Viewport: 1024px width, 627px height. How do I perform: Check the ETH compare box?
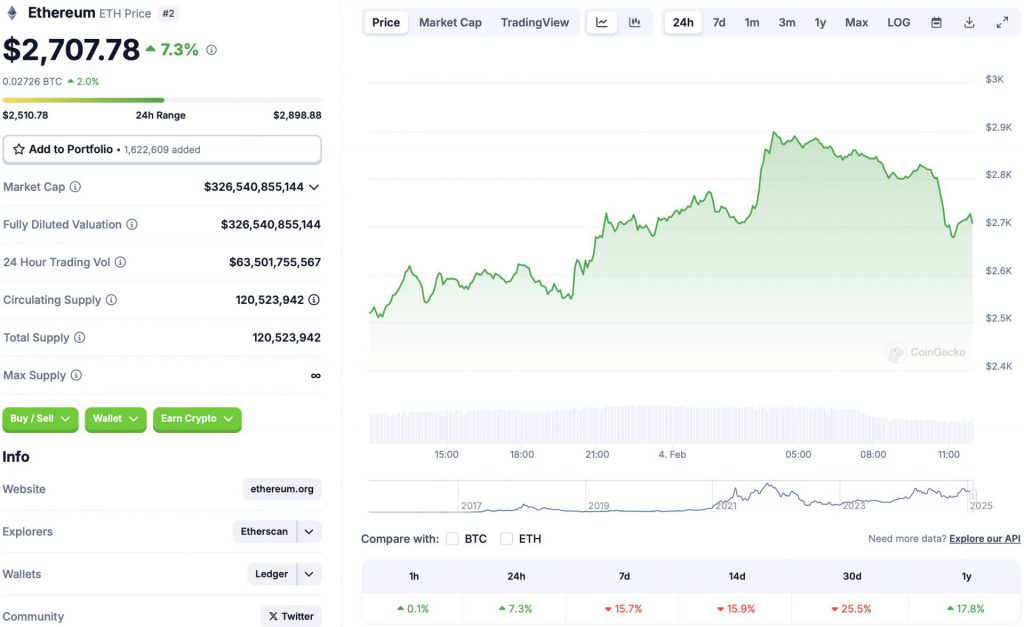point(506,538)
